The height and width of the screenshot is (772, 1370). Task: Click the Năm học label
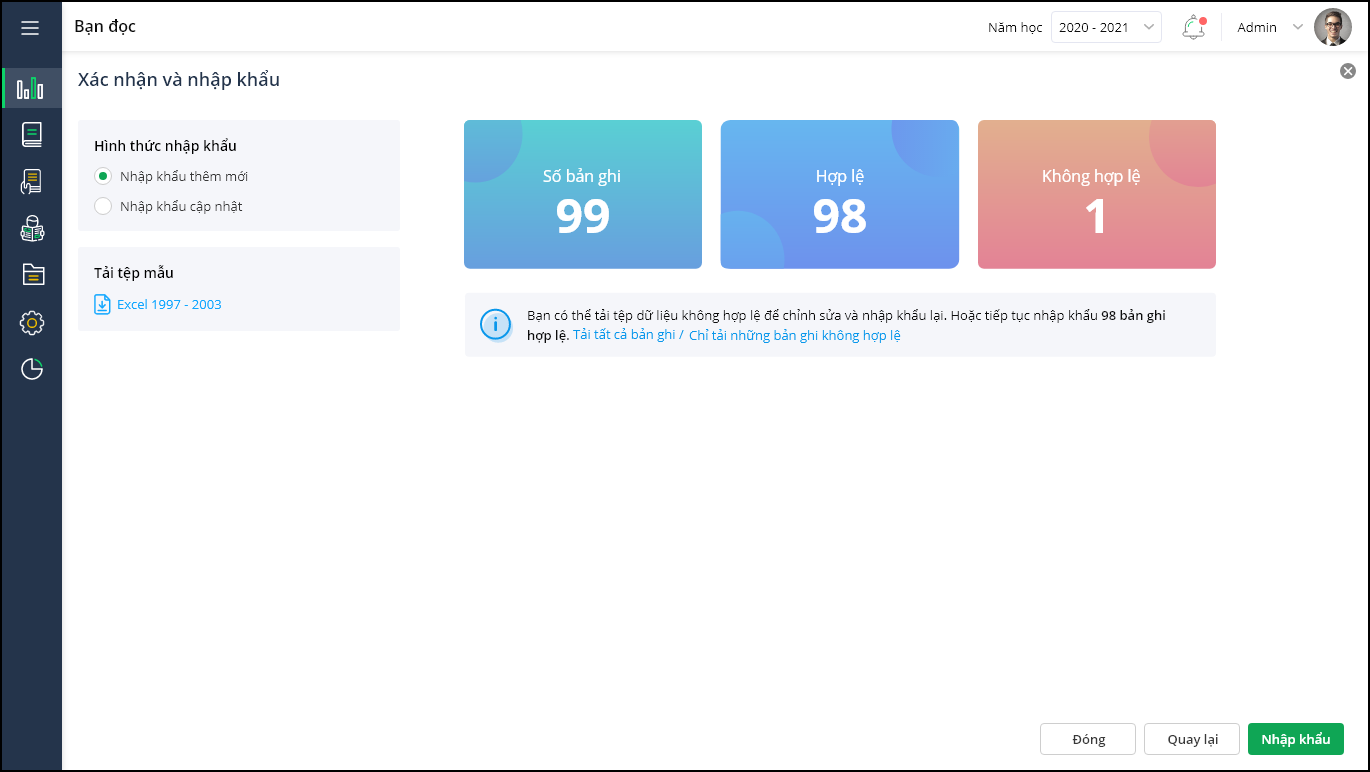tap(1016, 28)
